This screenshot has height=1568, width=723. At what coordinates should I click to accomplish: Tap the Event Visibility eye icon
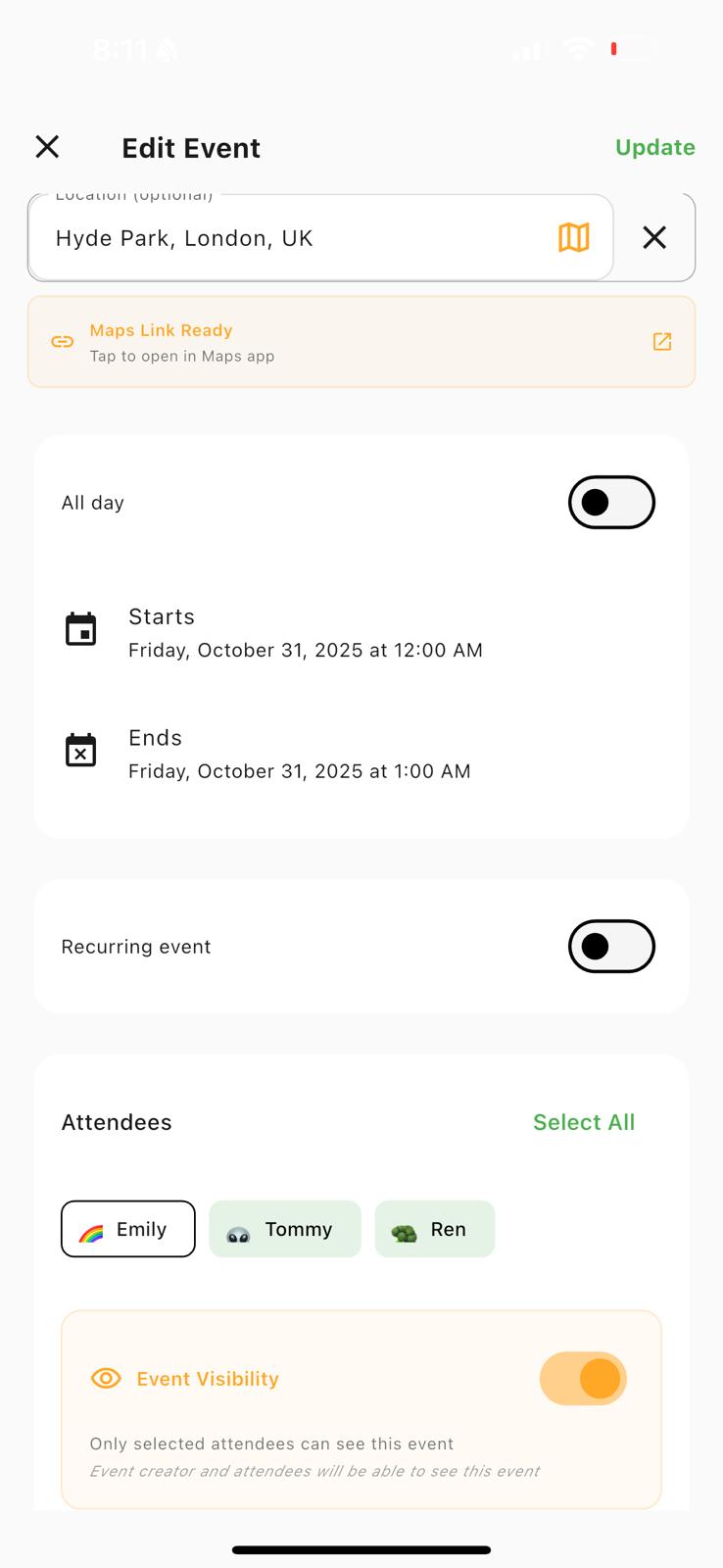pos(106,1379)
